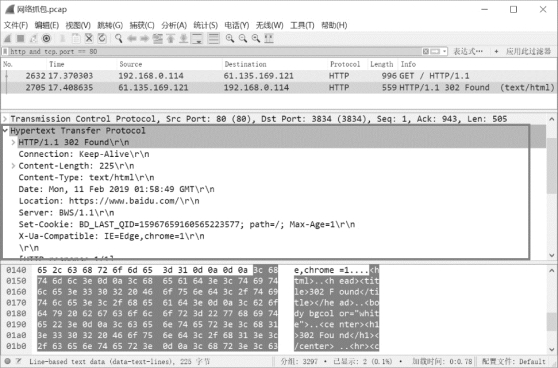The image size is (558, 368).
Task: Zoom in the main window text
Action: click(230, 38)
